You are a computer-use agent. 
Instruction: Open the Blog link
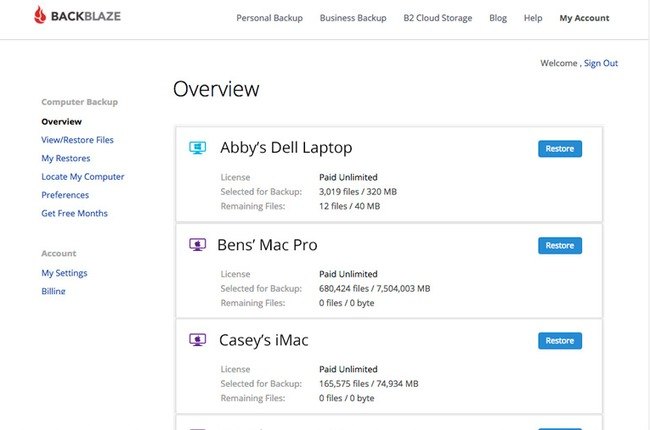point(498,18)
